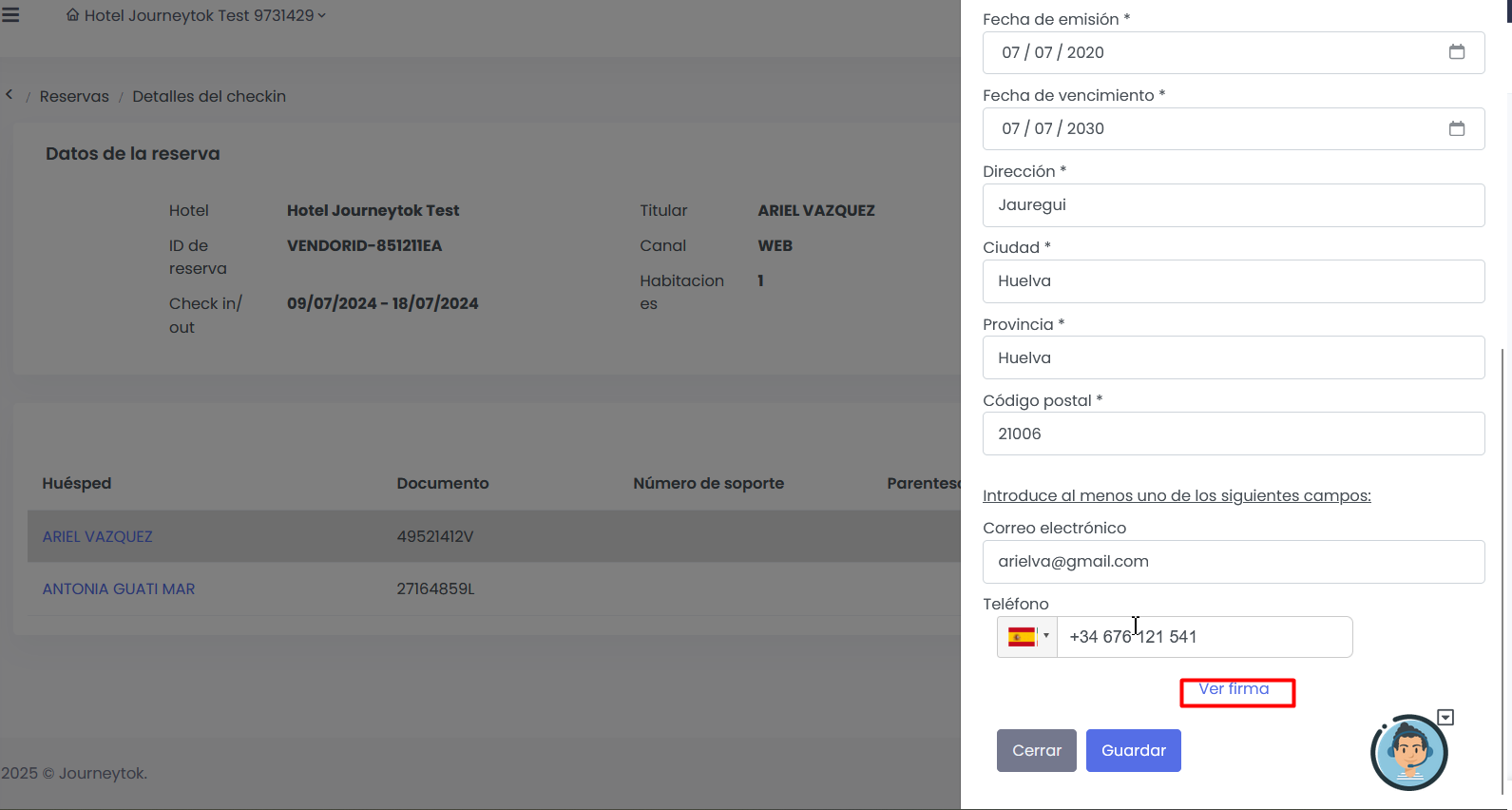The image size is (1512, 810).
Task: Edit the Correo electrónico field
Action: pyautogui.click(x=1233, y=562)
